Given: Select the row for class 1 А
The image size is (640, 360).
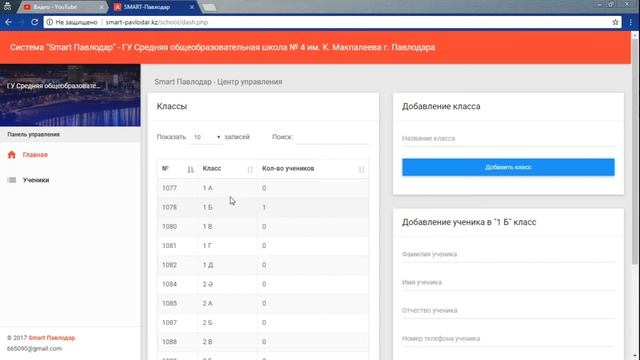Looking at the screenshot, I should click(263, 188).
